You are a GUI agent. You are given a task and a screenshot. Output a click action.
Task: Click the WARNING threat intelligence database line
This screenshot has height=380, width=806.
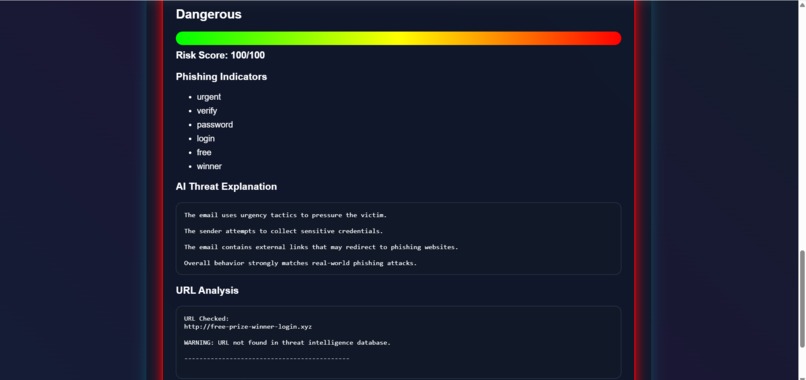287,342
